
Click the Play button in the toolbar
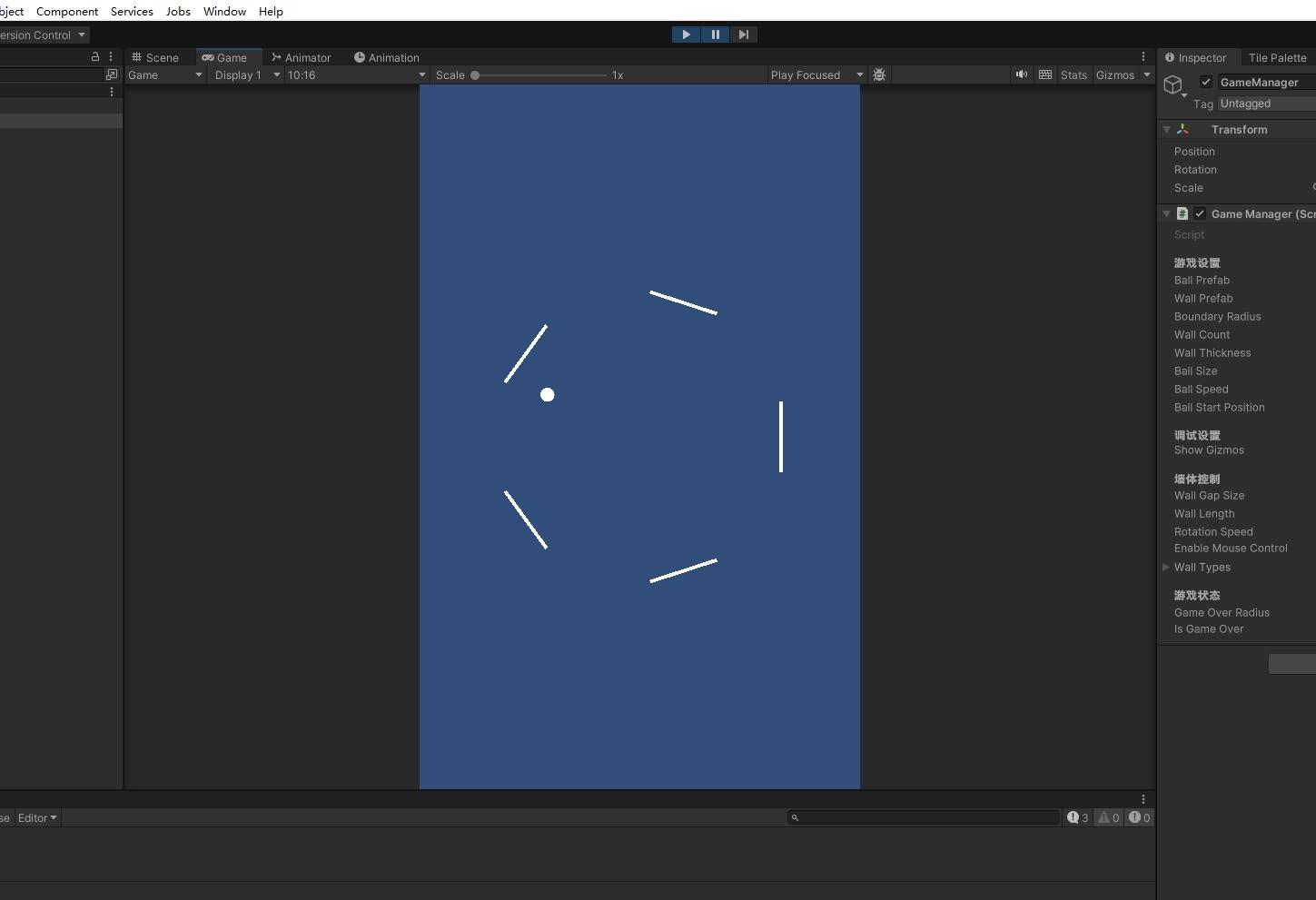pyautogui.click(x=686, y=35)
